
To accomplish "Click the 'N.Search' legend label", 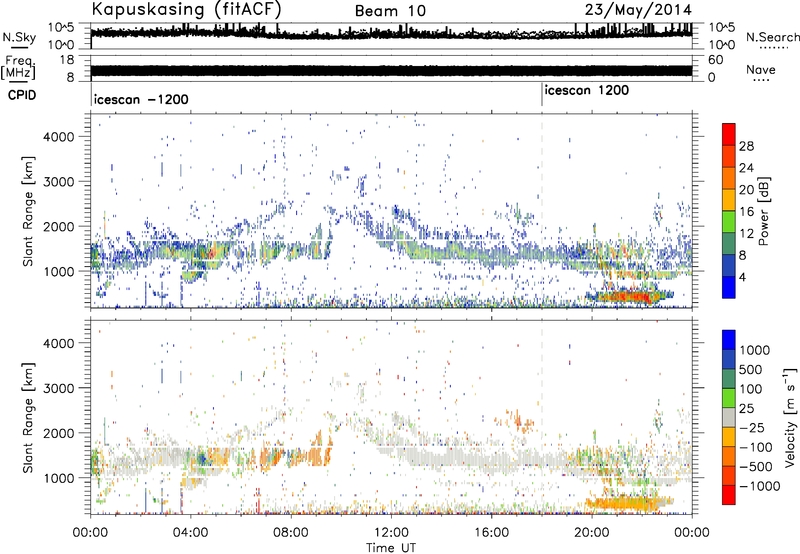I will click(773, 37).
